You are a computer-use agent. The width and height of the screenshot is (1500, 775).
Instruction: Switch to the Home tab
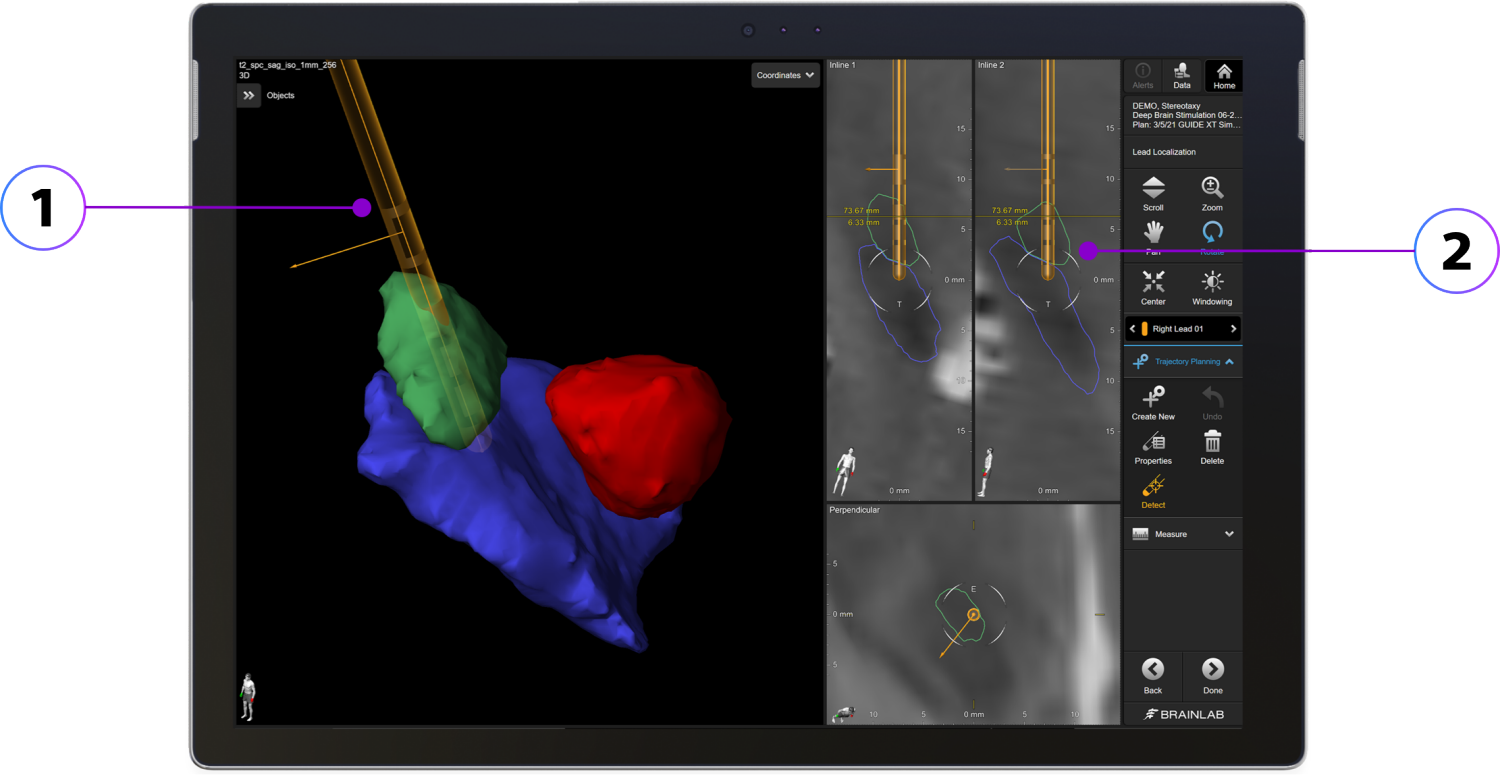(1223, 75)
